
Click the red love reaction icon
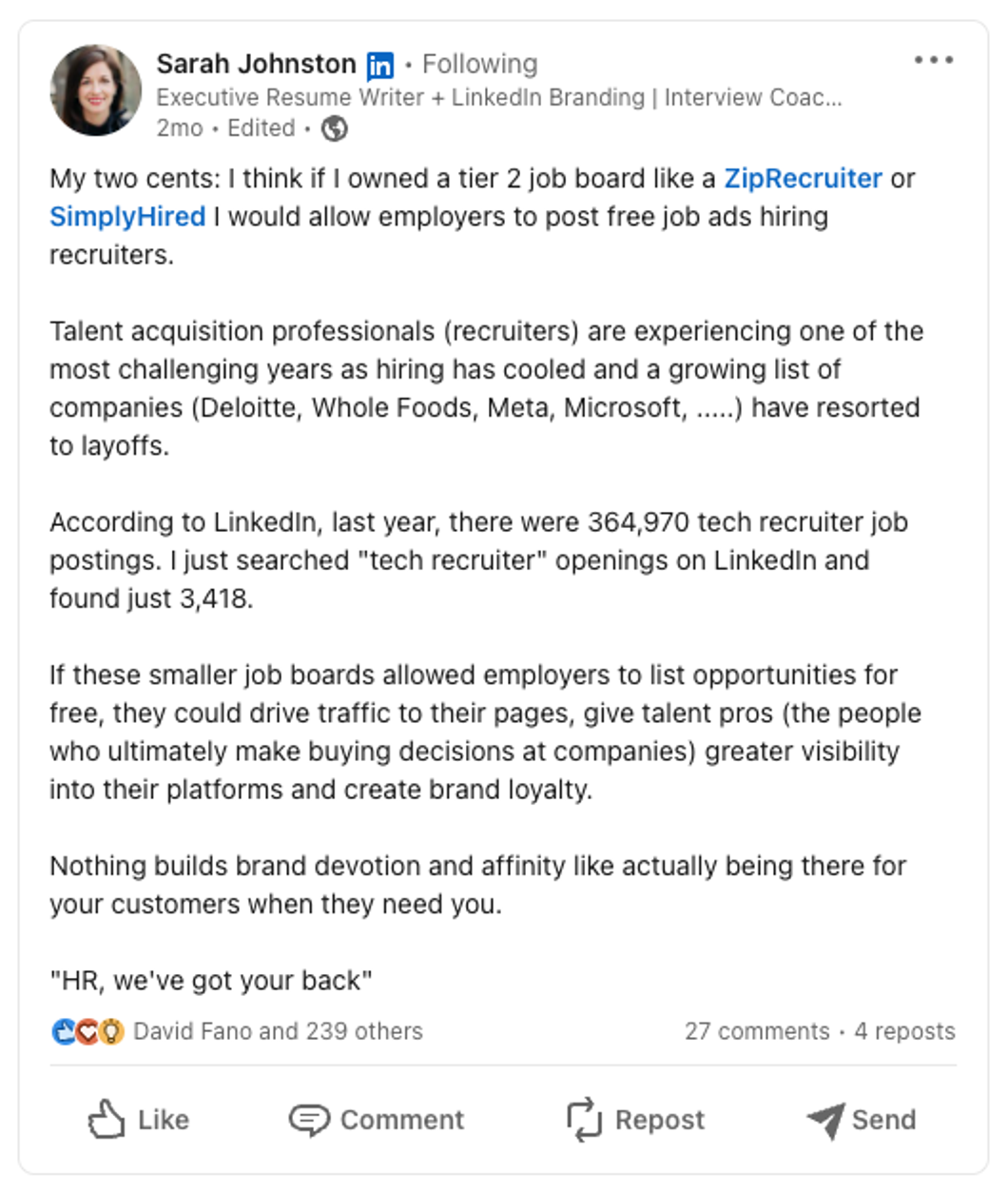[87, 1031]
